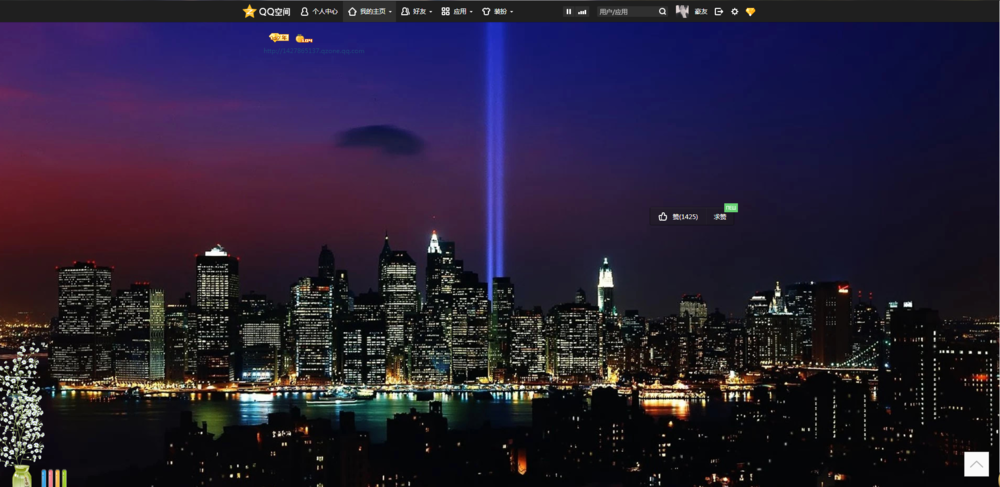Click the magnifier search icon
This screenshot has height=487, width=1000.
(663, 11)
